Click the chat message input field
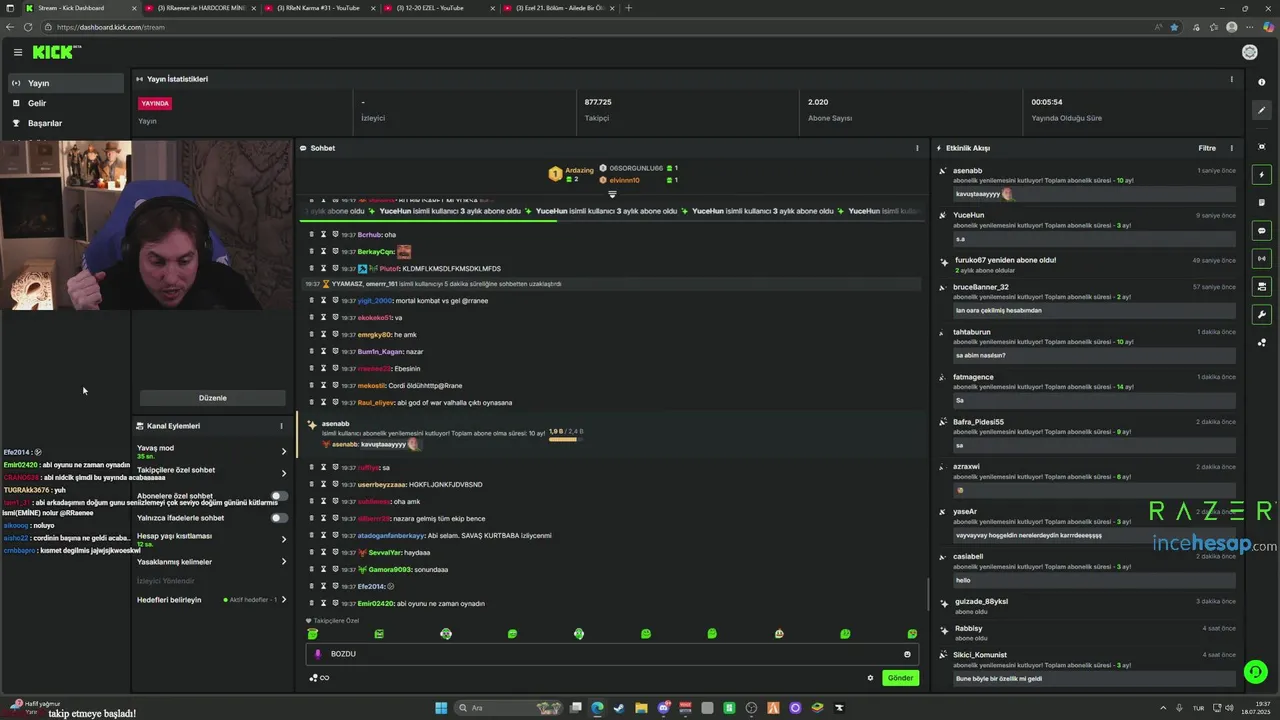This screenshot has height=720, width=1280. (612, 654)
